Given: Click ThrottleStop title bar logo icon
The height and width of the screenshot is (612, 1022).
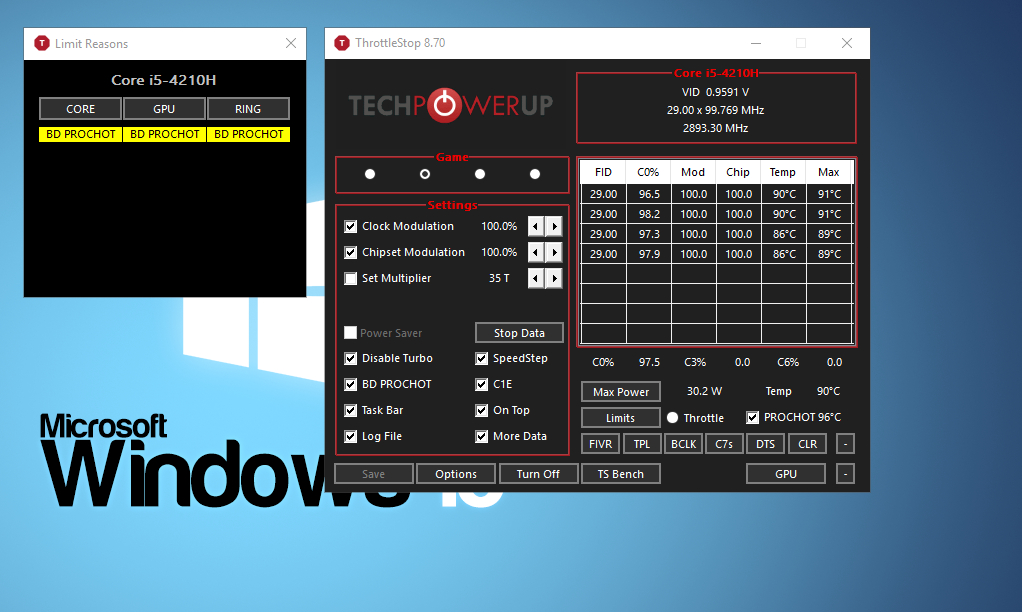Looking at the screenshot, I should click(x=342, y=43).
